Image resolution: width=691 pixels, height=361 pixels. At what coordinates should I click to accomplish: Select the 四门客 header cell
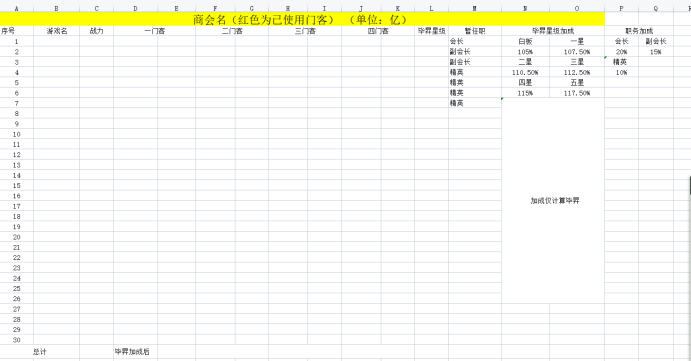click(x=378, y=31)
